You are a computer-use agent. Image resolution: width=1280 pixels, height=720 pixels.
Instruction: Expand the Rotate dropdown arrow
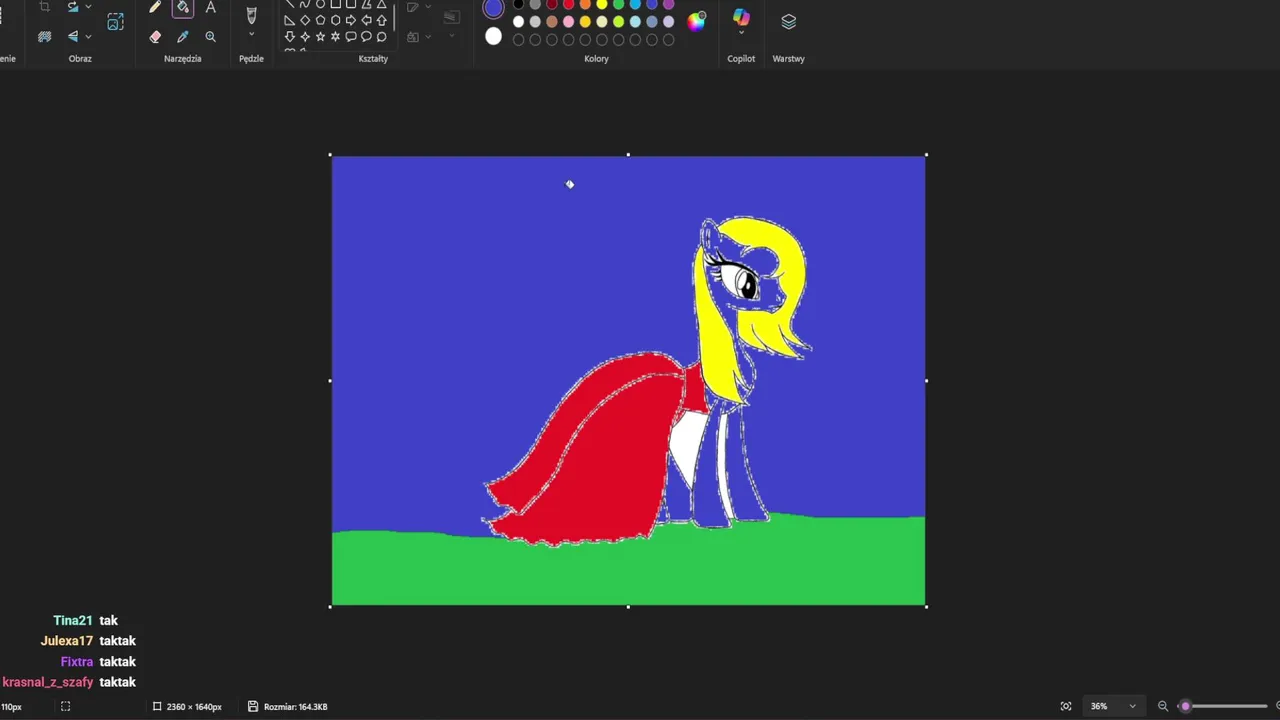click(x=88, y=8)
